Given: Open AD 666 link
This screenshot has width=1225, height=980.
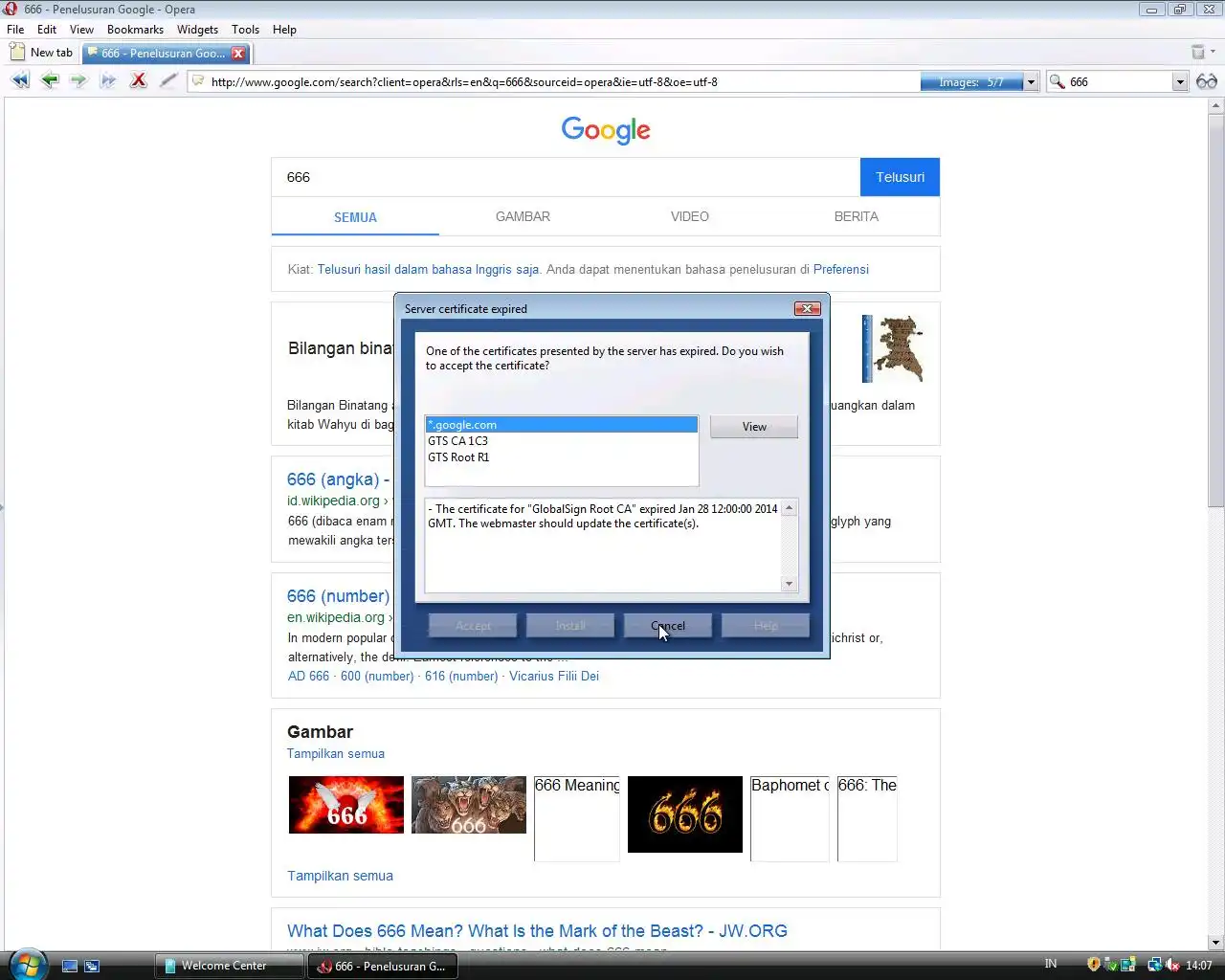Looking at the screenshot, I should pyautogui.click(x=308, y=676).
